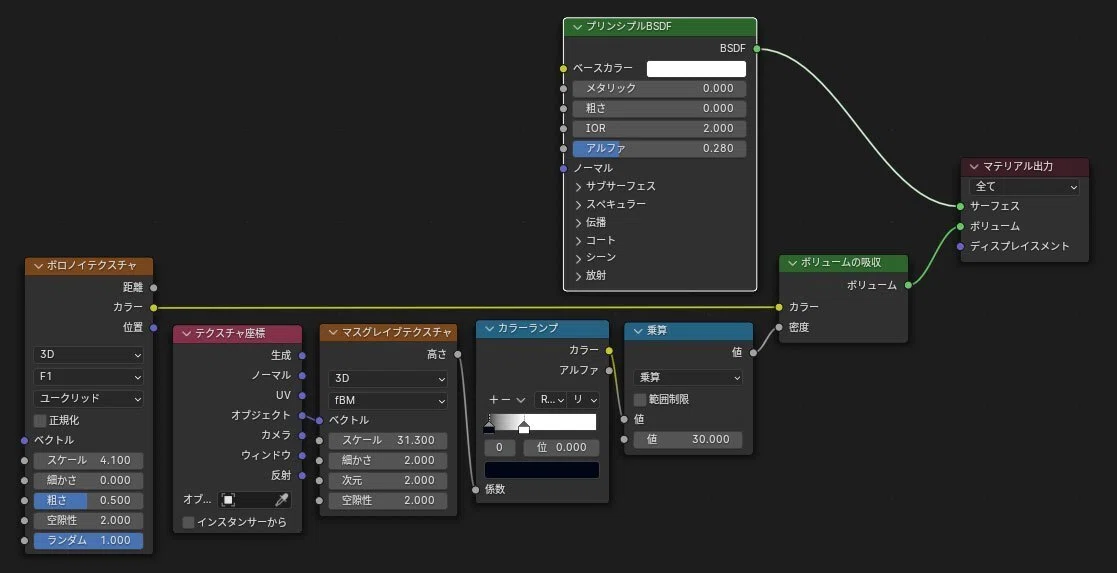Click the 次元 2.000 field
The image size is (1117, 573).
(x=388, y=480)
